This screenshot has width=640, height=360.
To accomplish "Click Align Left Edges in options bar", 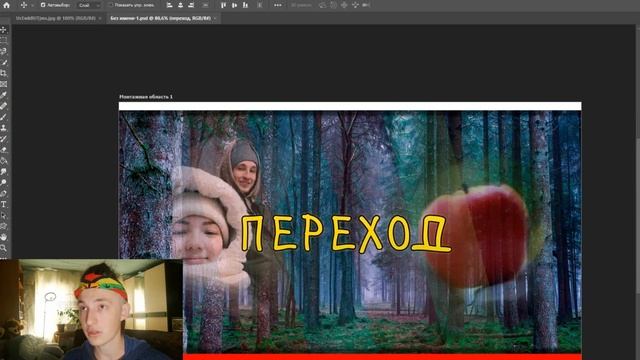I will (169, 5).
